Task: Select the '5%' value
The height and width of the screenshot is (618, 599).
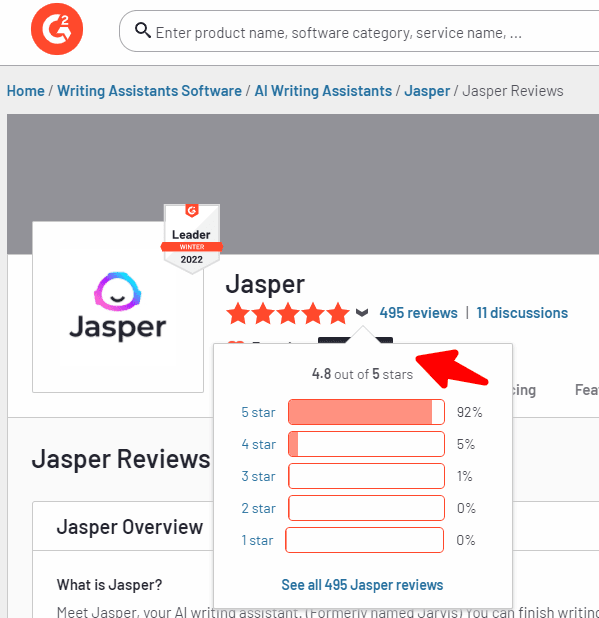Action: click(466, 444)
